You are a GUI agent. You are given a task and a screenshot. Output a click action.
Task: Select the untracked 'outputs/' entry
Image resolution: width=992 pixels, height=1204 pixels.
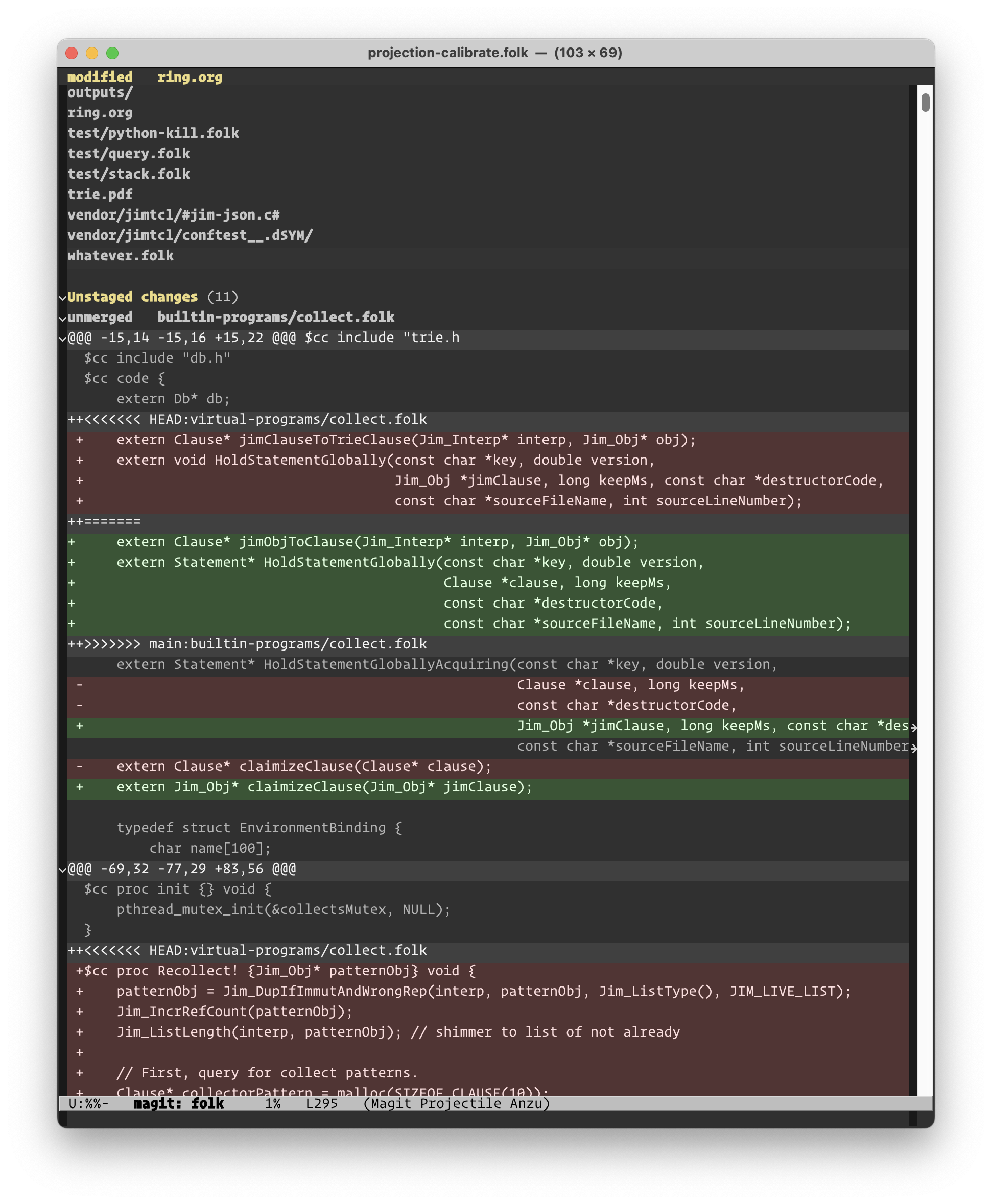click(100, 92)
